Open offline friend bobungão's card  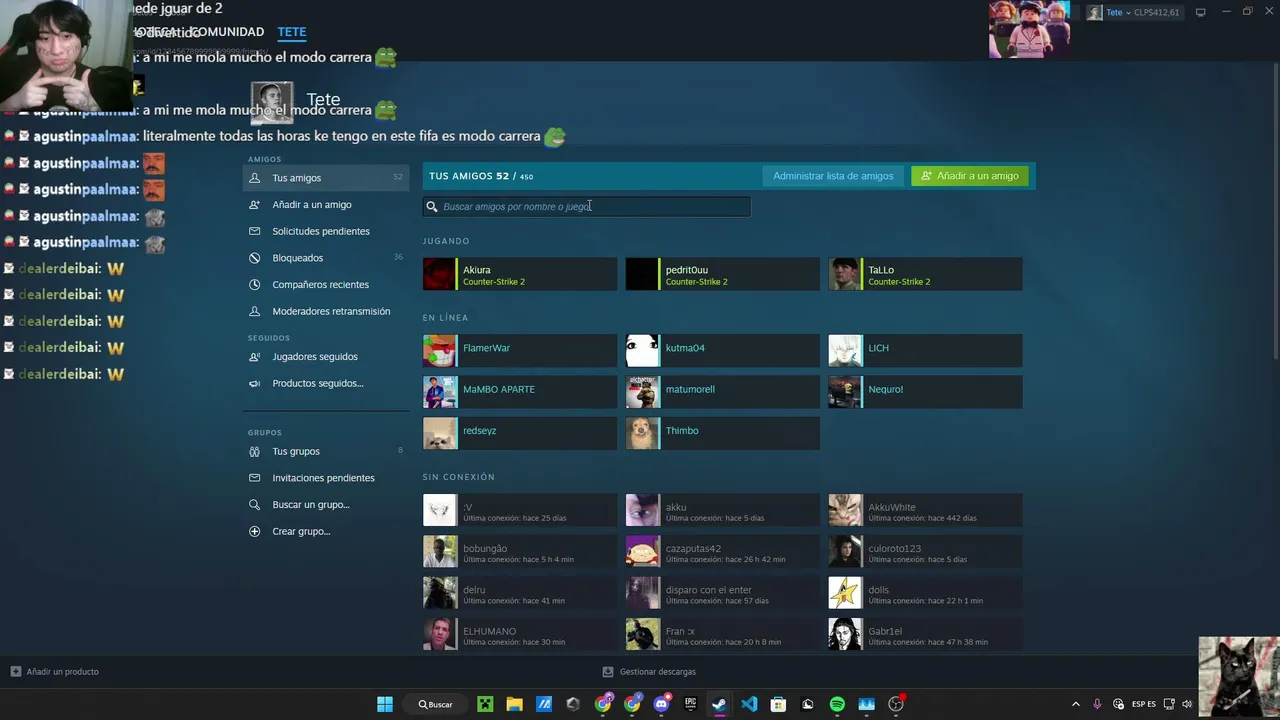coord(520,551)
